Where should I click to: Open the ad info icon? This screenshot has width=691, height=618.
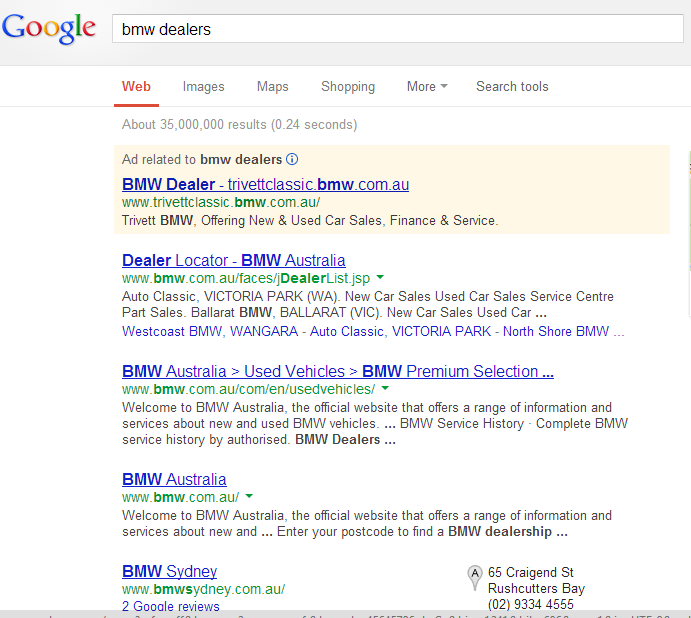pos(292,159)
